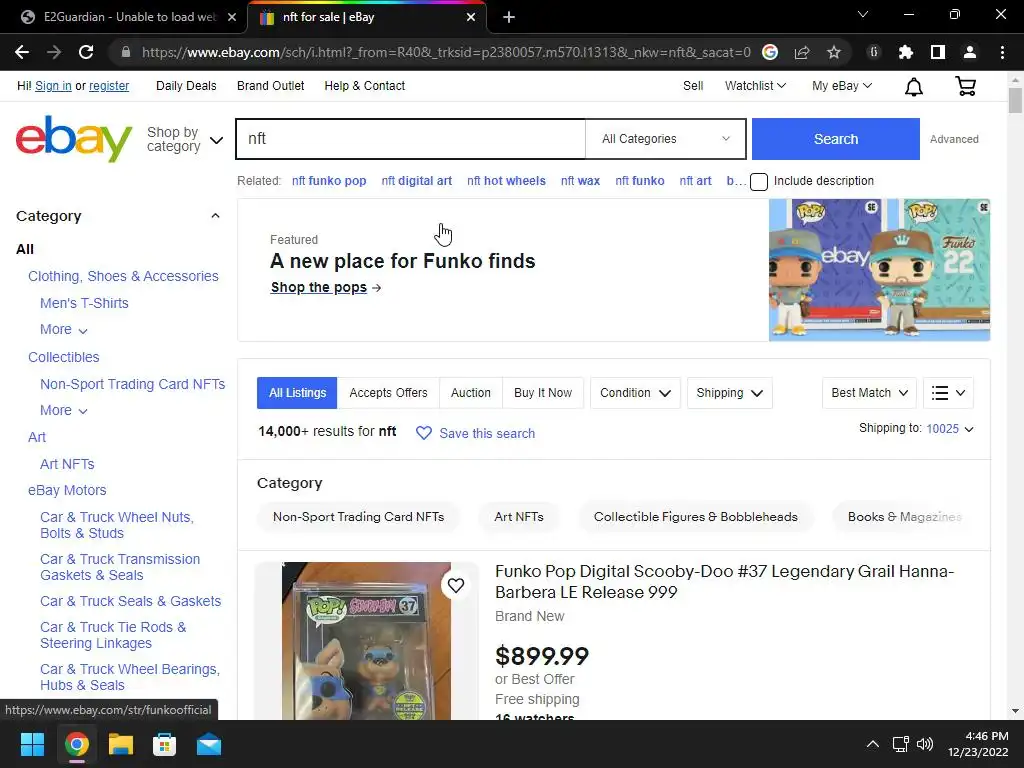Open Help & Contact
Screen dimensions: 1024x768
(x=364, y=86)
